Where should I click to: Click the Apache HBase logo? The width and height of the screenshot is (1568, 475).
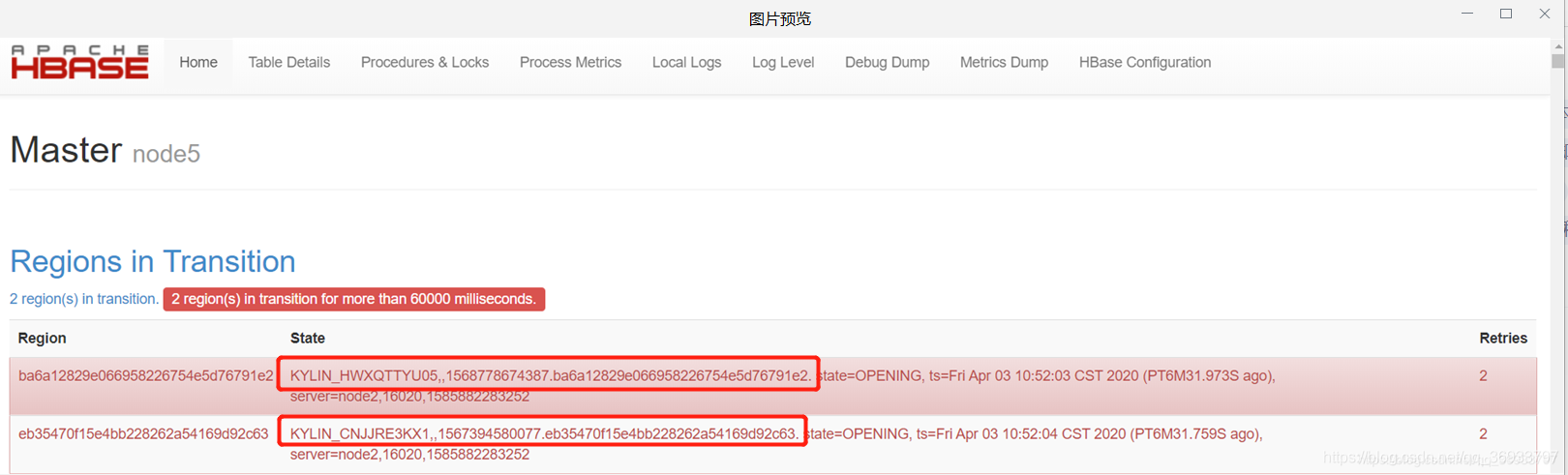click(x=80, y=62)
